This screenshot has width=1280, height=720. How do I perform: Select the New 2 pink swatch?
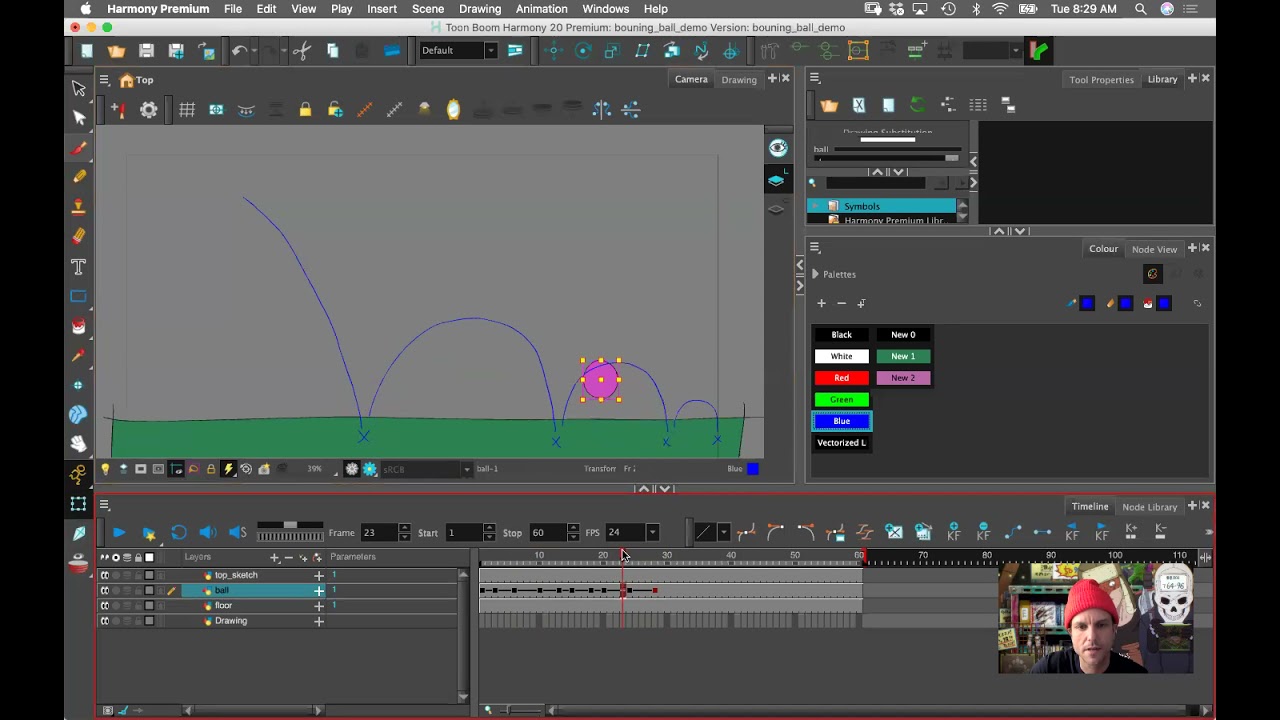click(903, 378)
